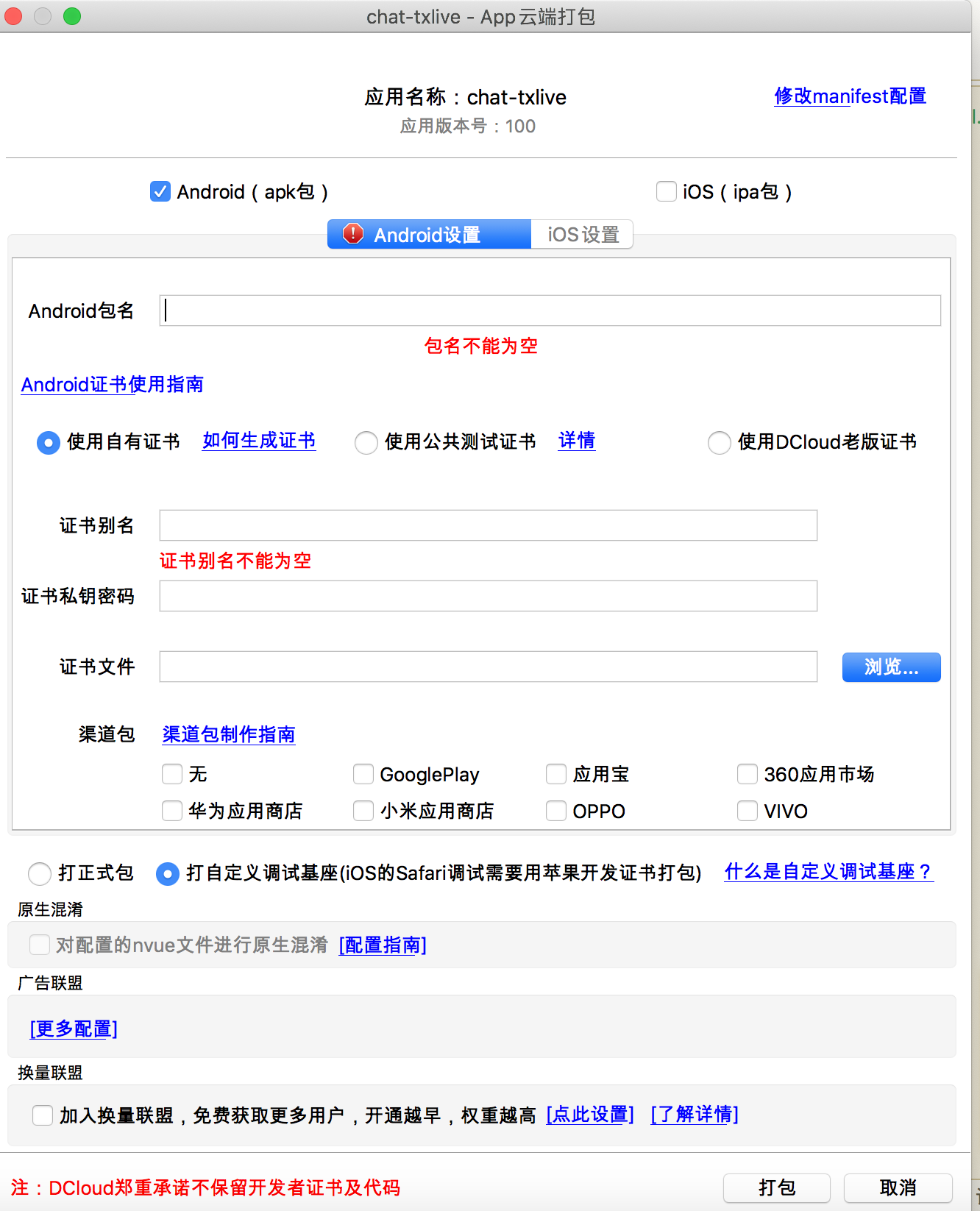Select the 使用自有证书 radio button
The width and height of the screenshot is (980, 1211).
click(x=49, y=442)
